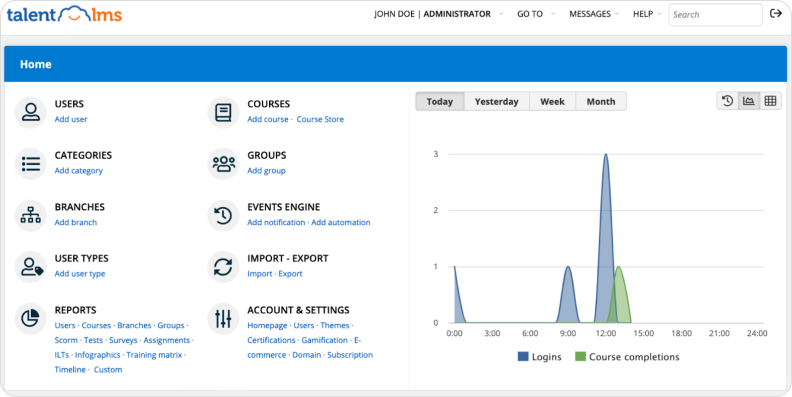
Task: Click the Add course link
Action: (x=268, y=119)
